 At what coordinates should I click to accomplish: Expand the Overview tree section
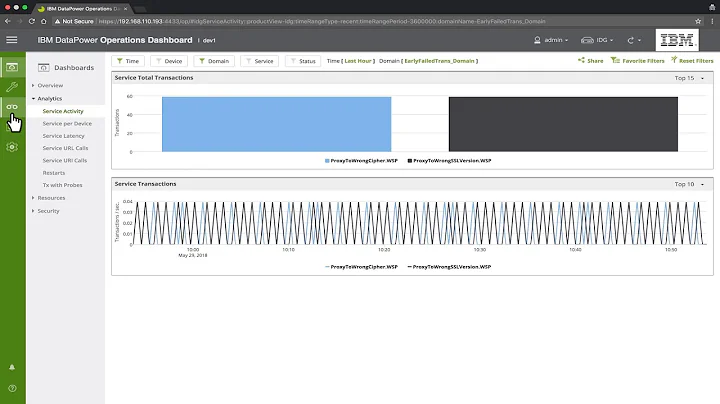pyautogui.click(x=33, y=85)
